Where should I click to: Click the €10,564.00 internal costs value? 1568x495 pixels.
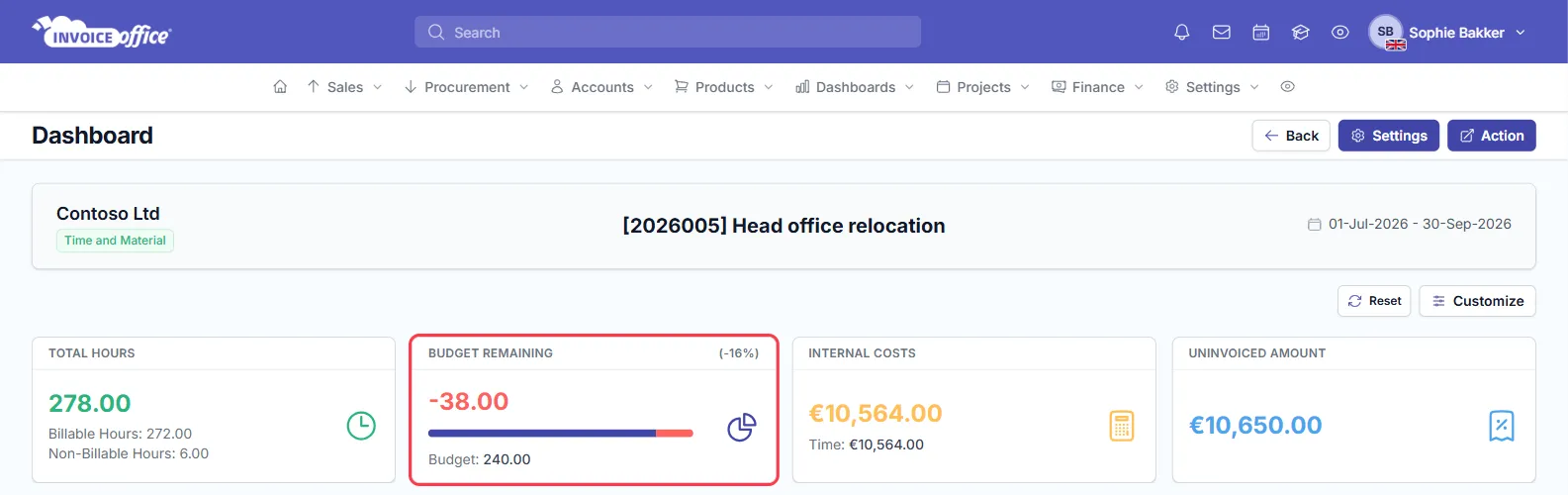click(x=876, y=414)
